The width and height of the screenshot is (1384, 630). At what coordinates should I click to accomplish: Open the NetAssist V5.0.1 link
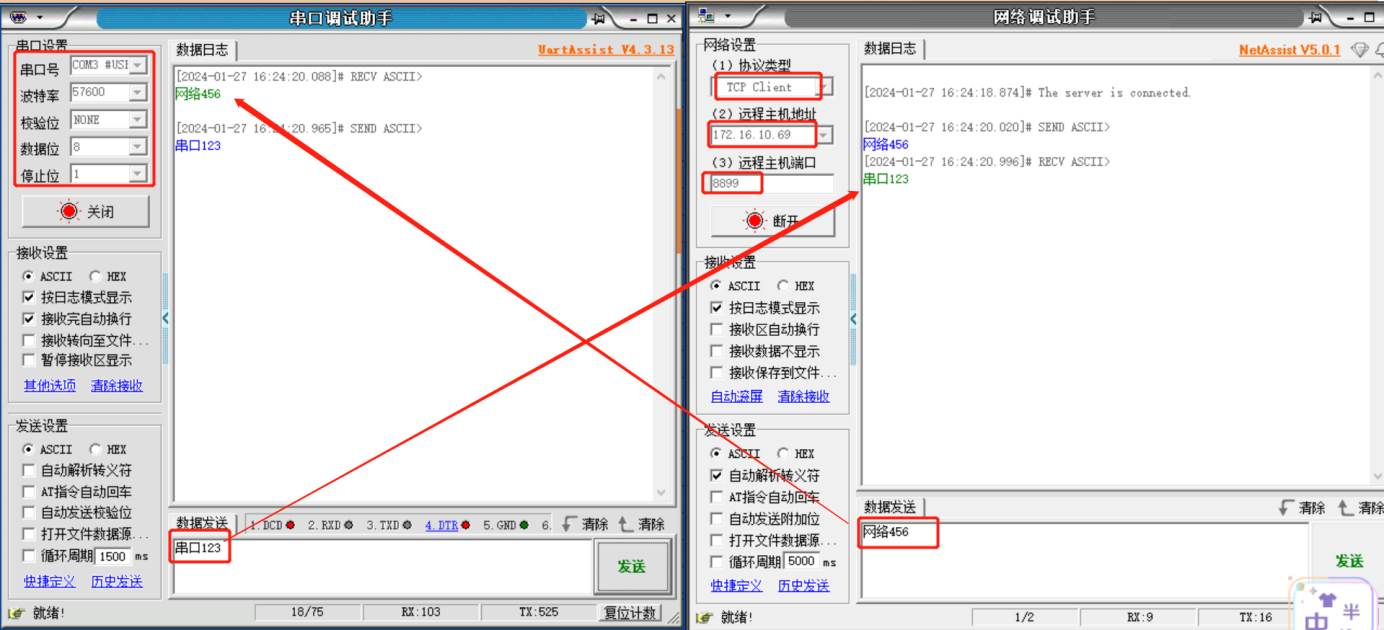pos(1290,49)
